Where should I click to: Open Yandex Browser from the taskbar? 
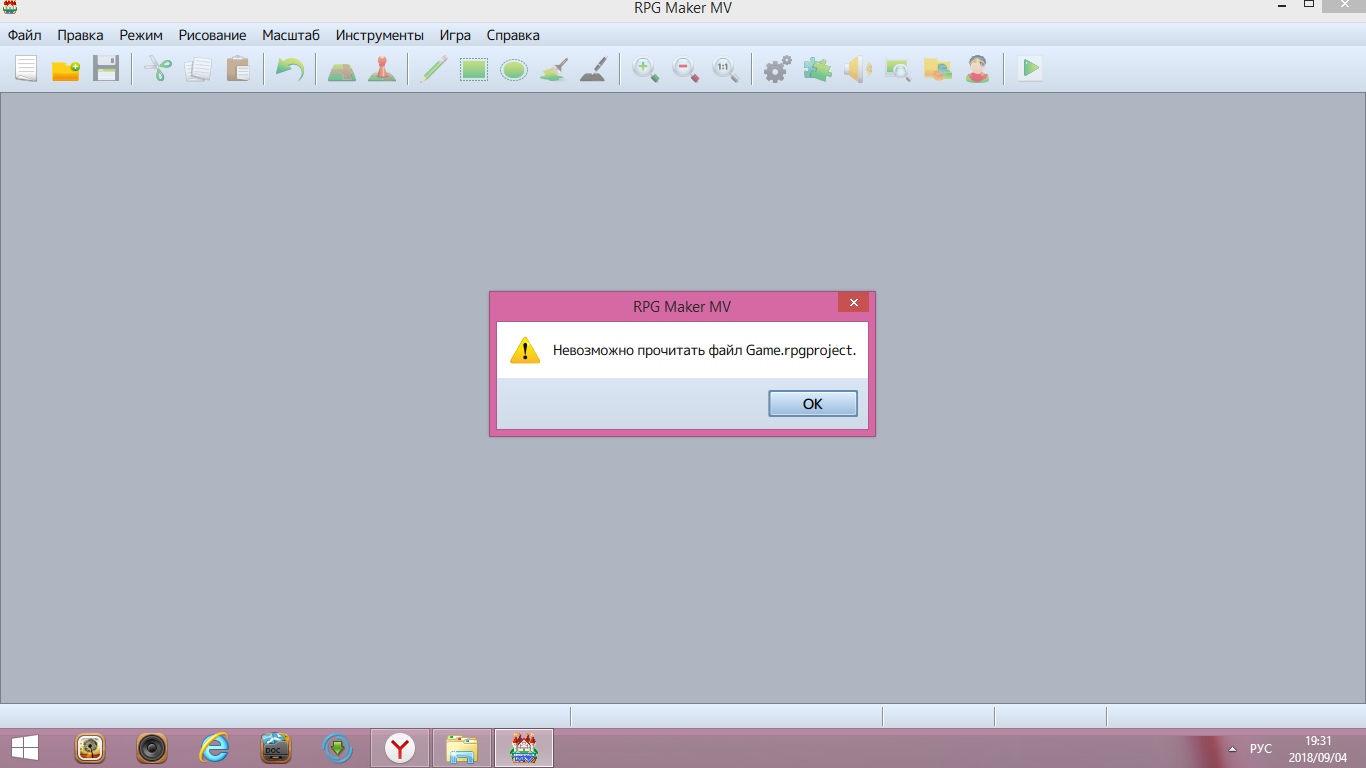click(400, 748)
